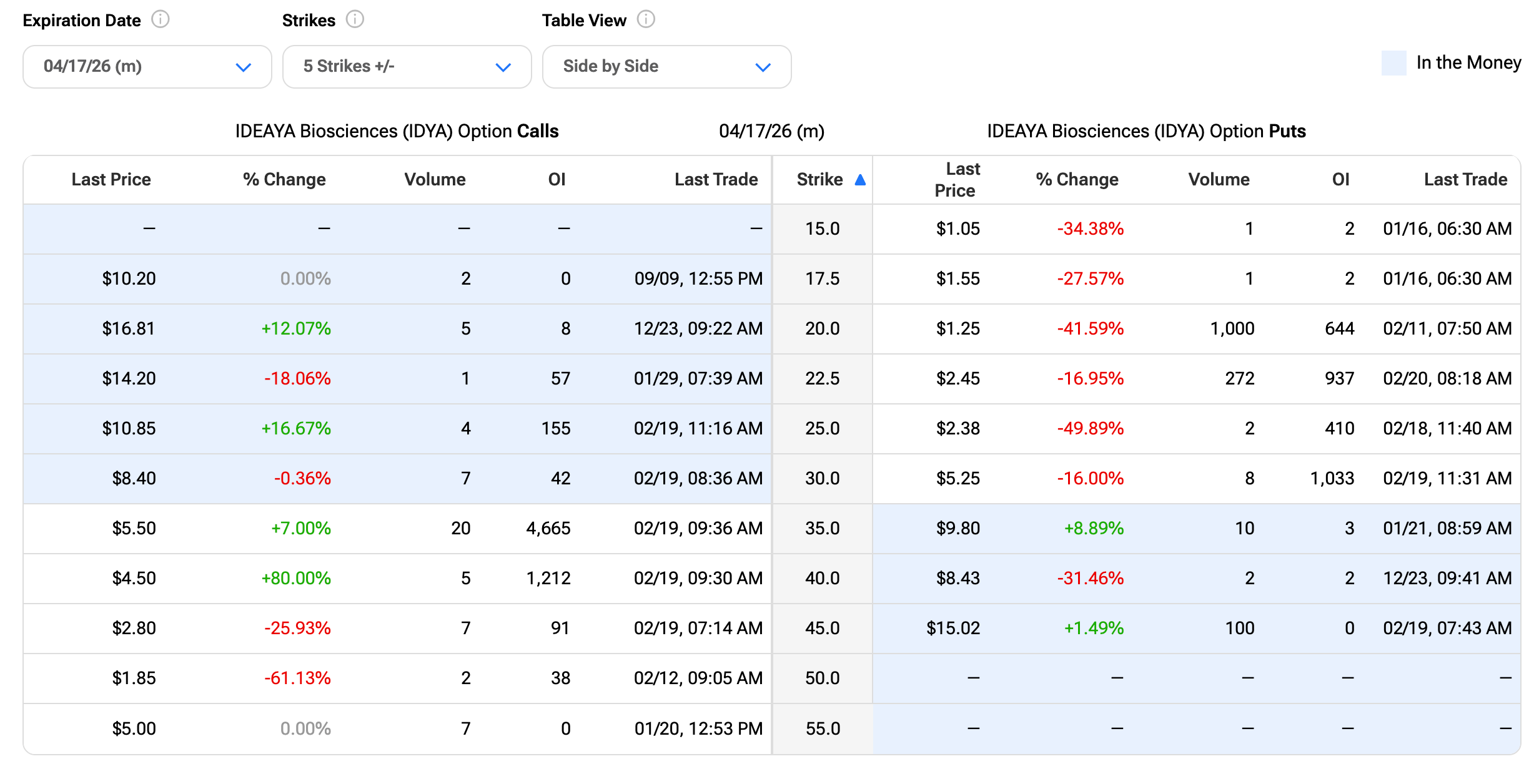Click the calls Volume column header

pyautogui.click(x=435, y=180)
